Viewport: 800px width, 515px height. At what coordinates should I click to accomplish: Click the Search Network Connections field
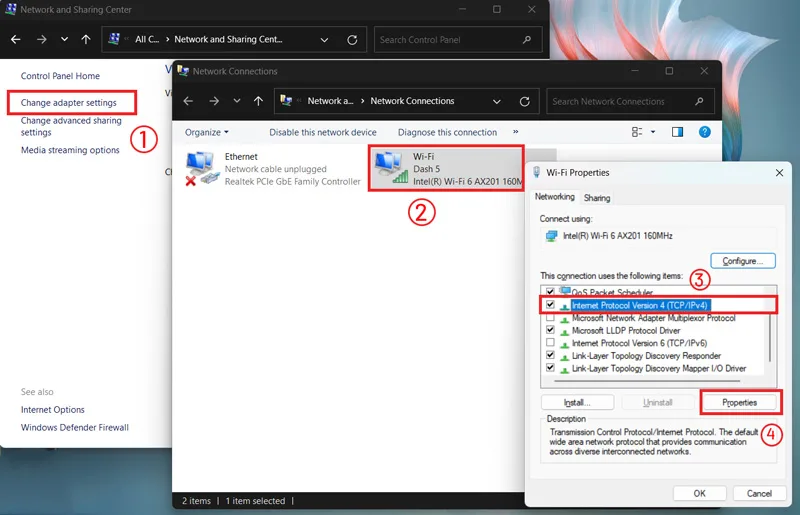[630, 101]
